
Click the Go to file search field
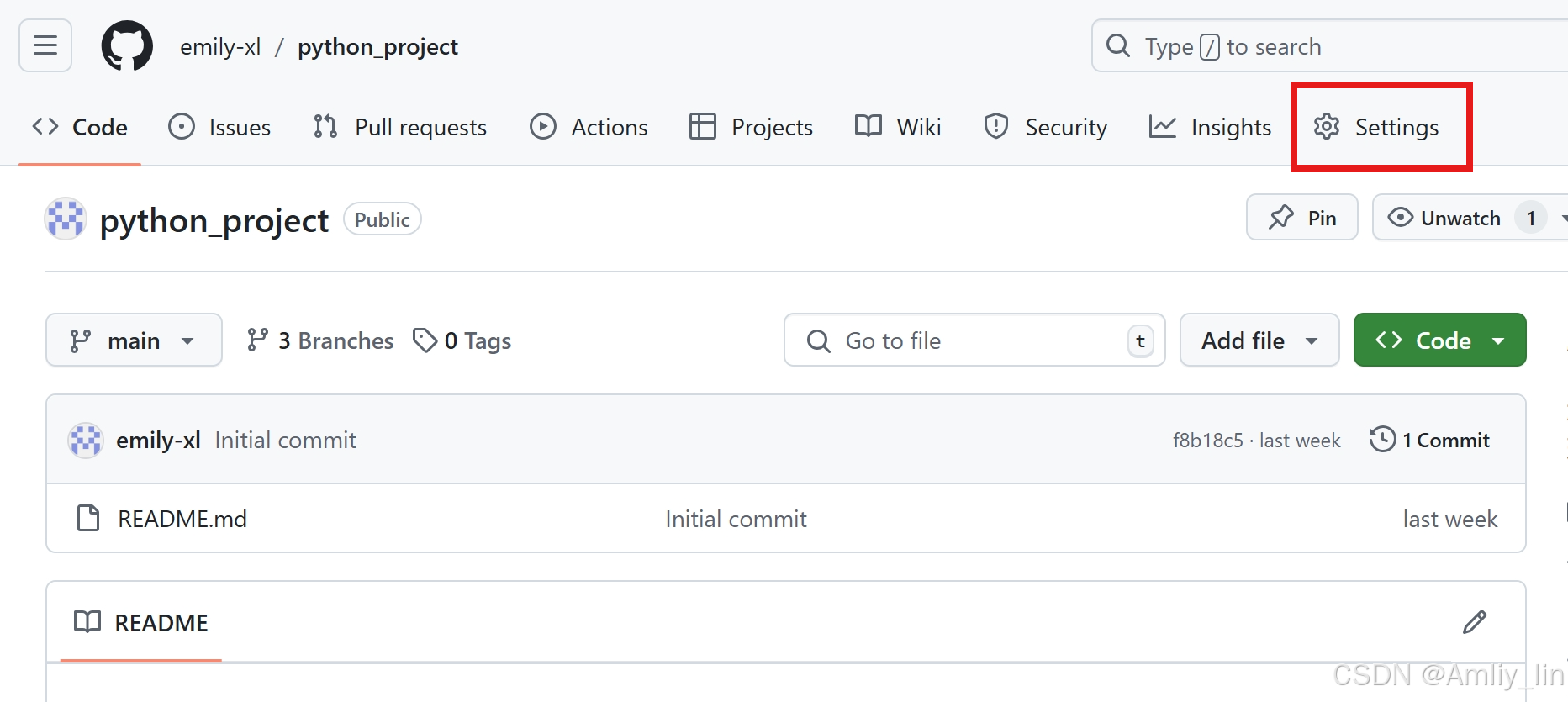[974, 340]
